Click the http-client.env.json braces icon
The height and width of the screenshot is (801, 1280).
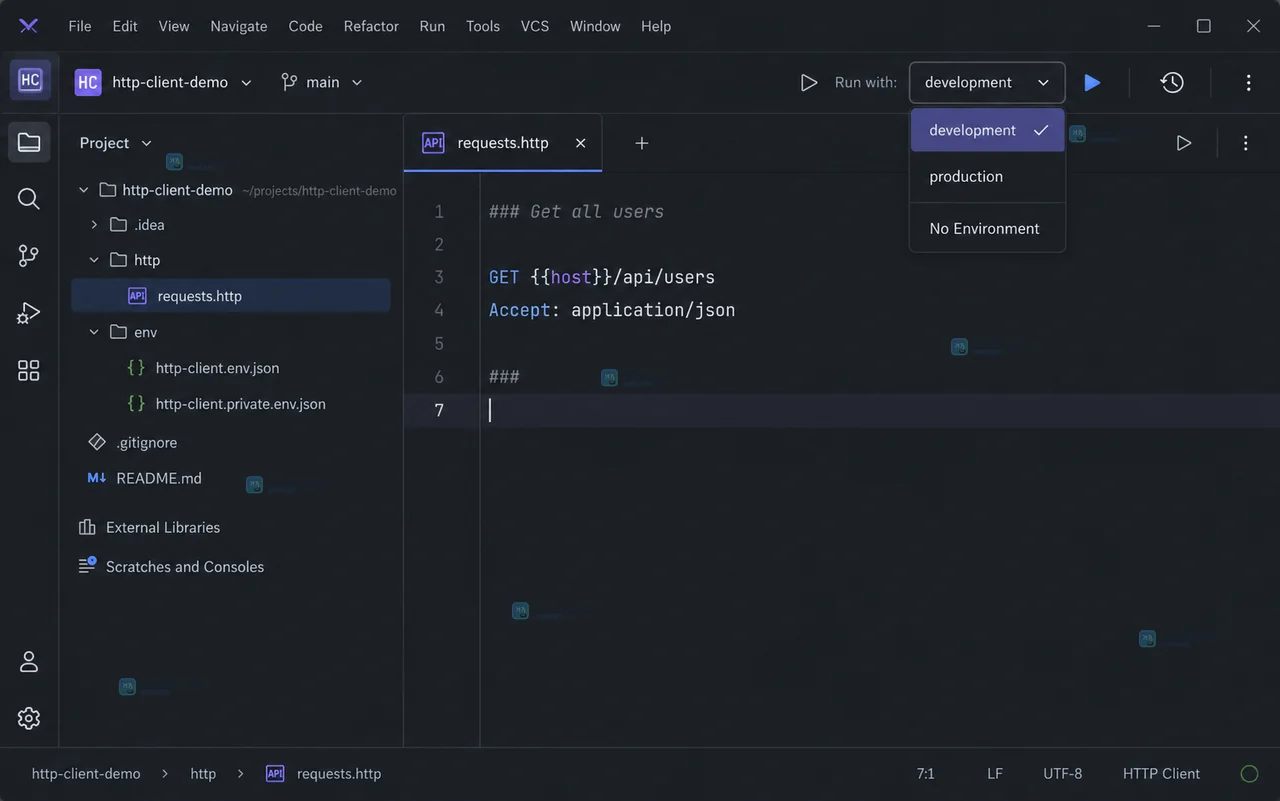(x=136, y=367)
